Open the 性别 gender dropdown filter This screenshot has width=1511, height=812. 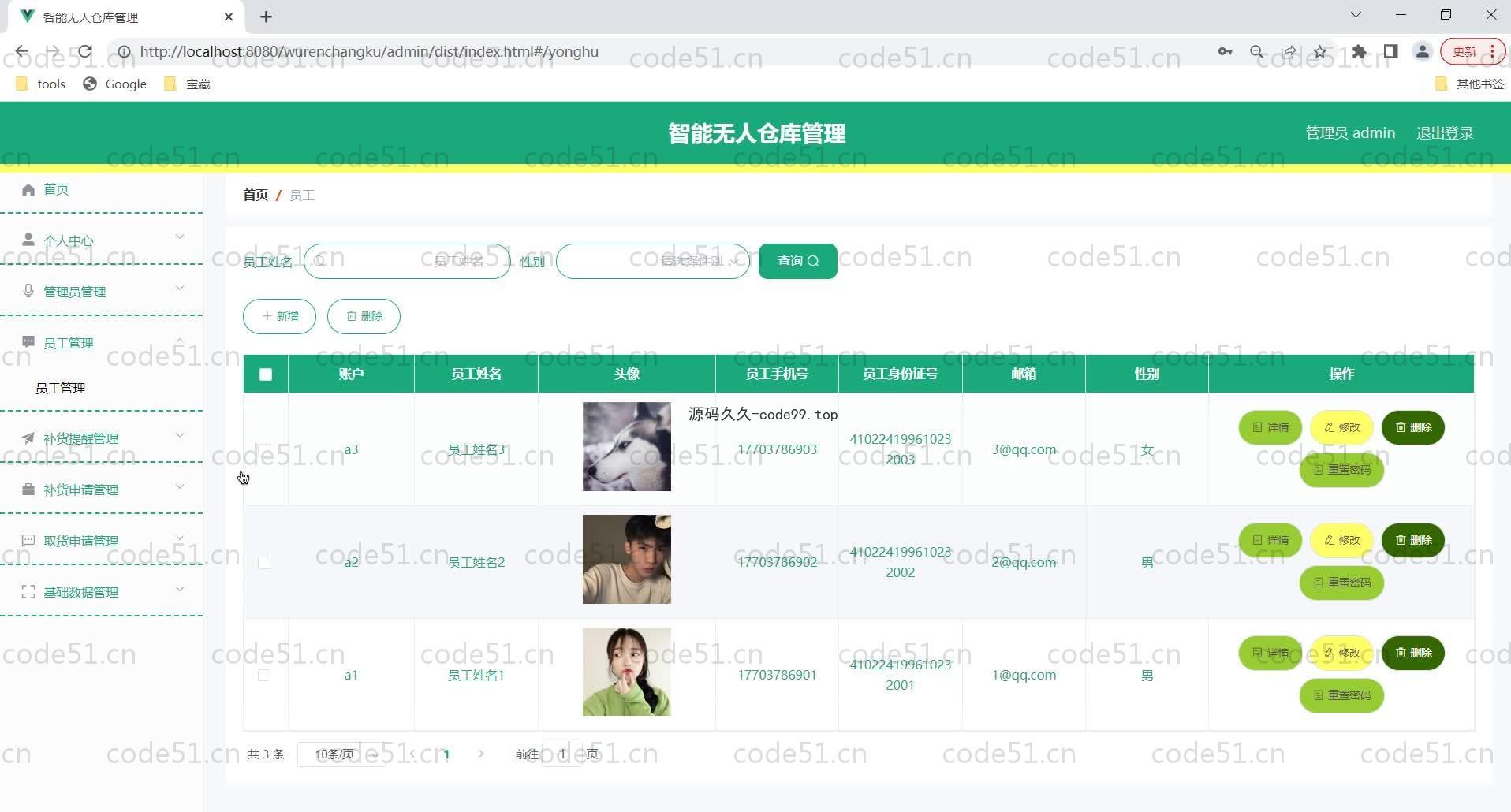coord(652,261)
